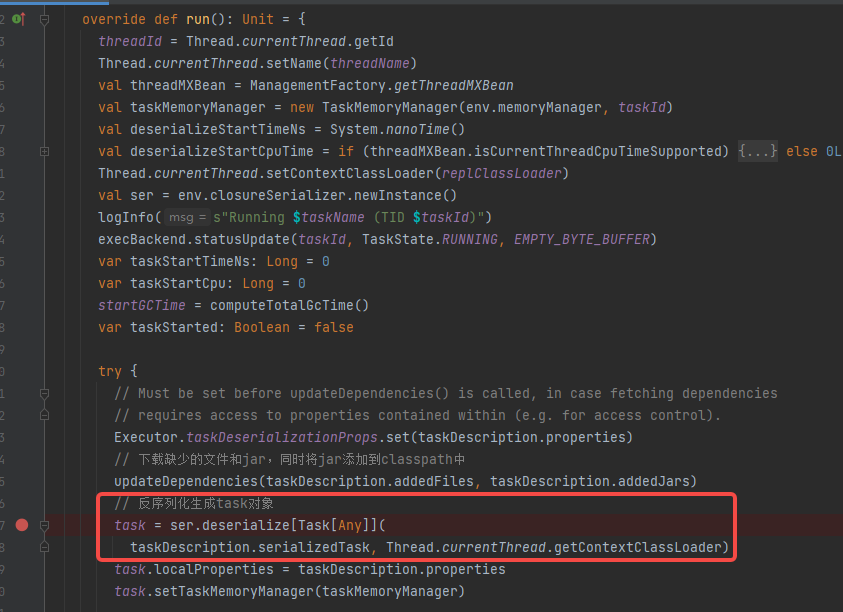Click 'getId' on the threadId line
This screenshot has height=612, width=843.
coord(373,41)
